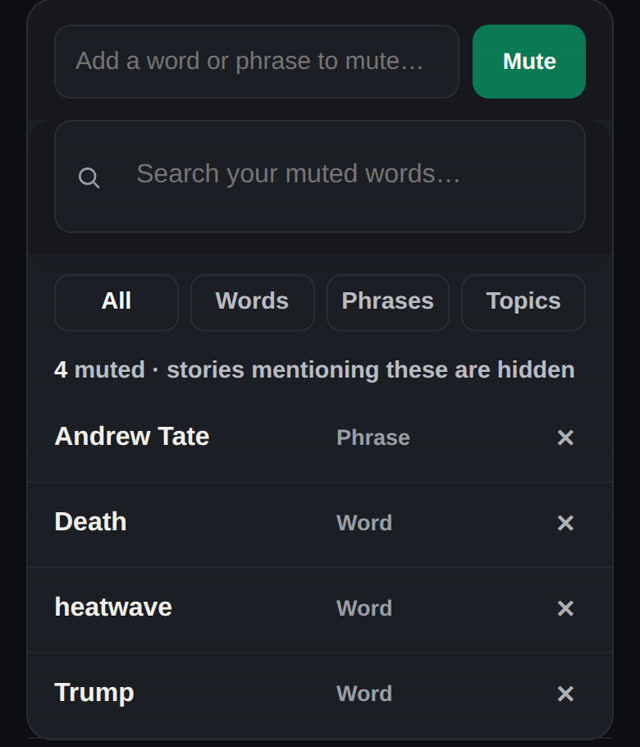Select the All filter tab
Viewport: 640px width, 747px height.
pyautogui.click(x=116, y=302)
